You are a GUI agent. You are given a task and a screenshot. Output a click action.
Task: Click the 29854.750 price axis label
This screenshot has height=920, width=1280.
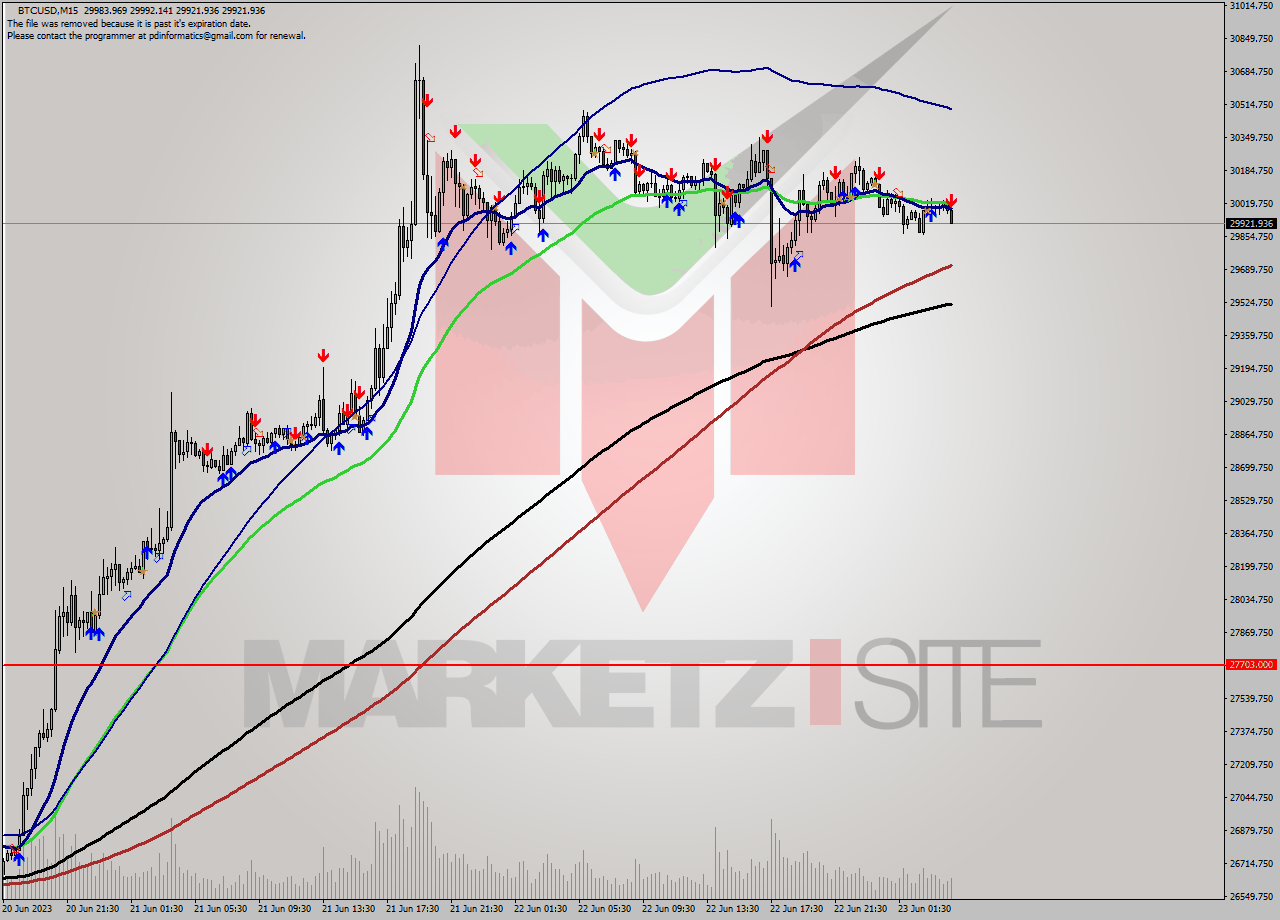coord(1251,237)
